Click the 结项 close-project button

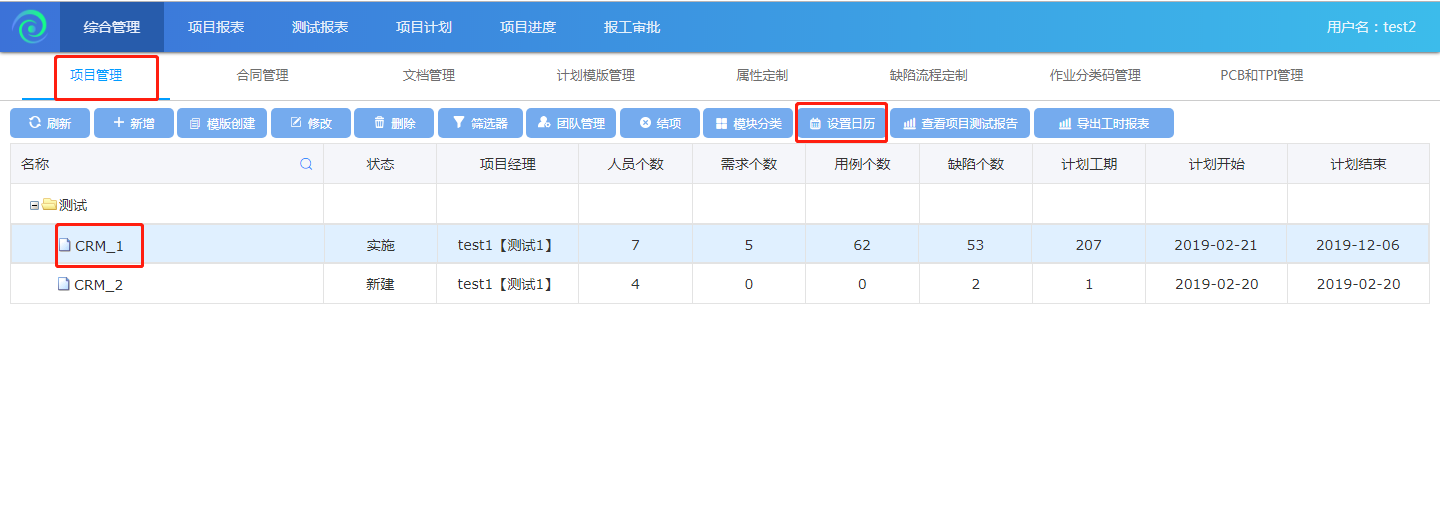(x=659, y=123)
